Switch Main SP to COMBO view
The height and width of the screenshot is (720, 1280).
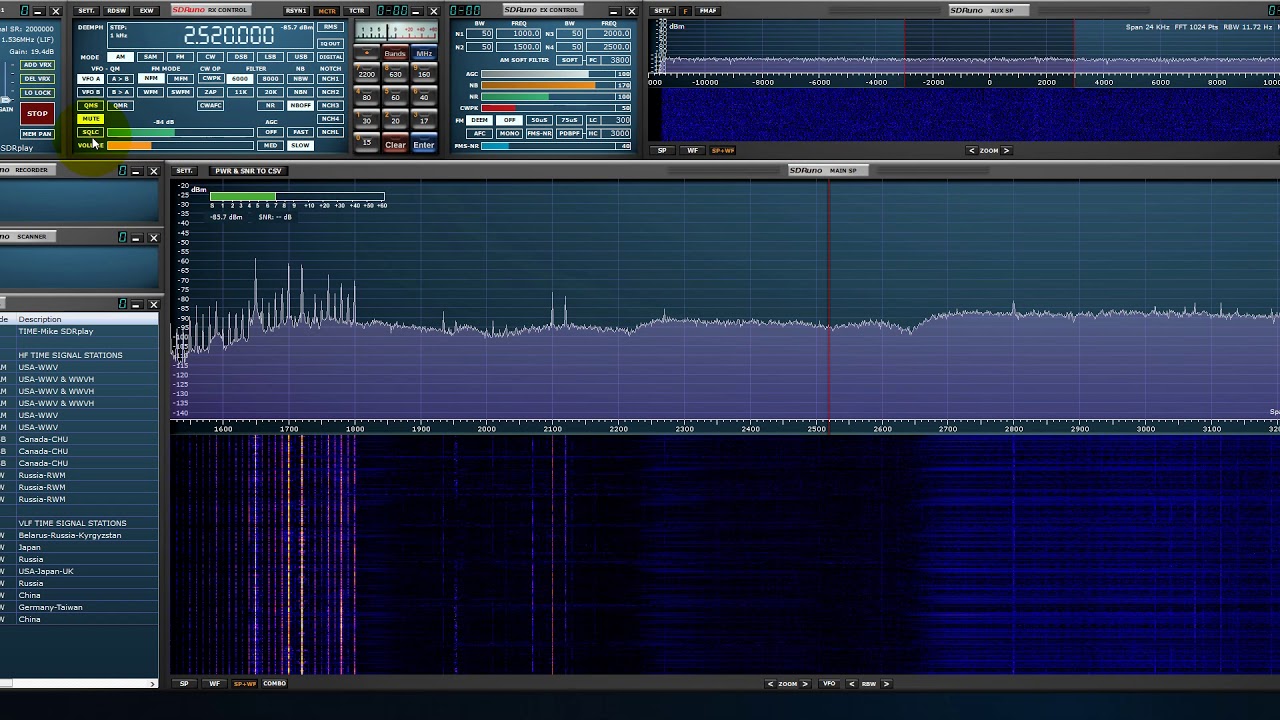pyautogui.click(x=274, y=684)
